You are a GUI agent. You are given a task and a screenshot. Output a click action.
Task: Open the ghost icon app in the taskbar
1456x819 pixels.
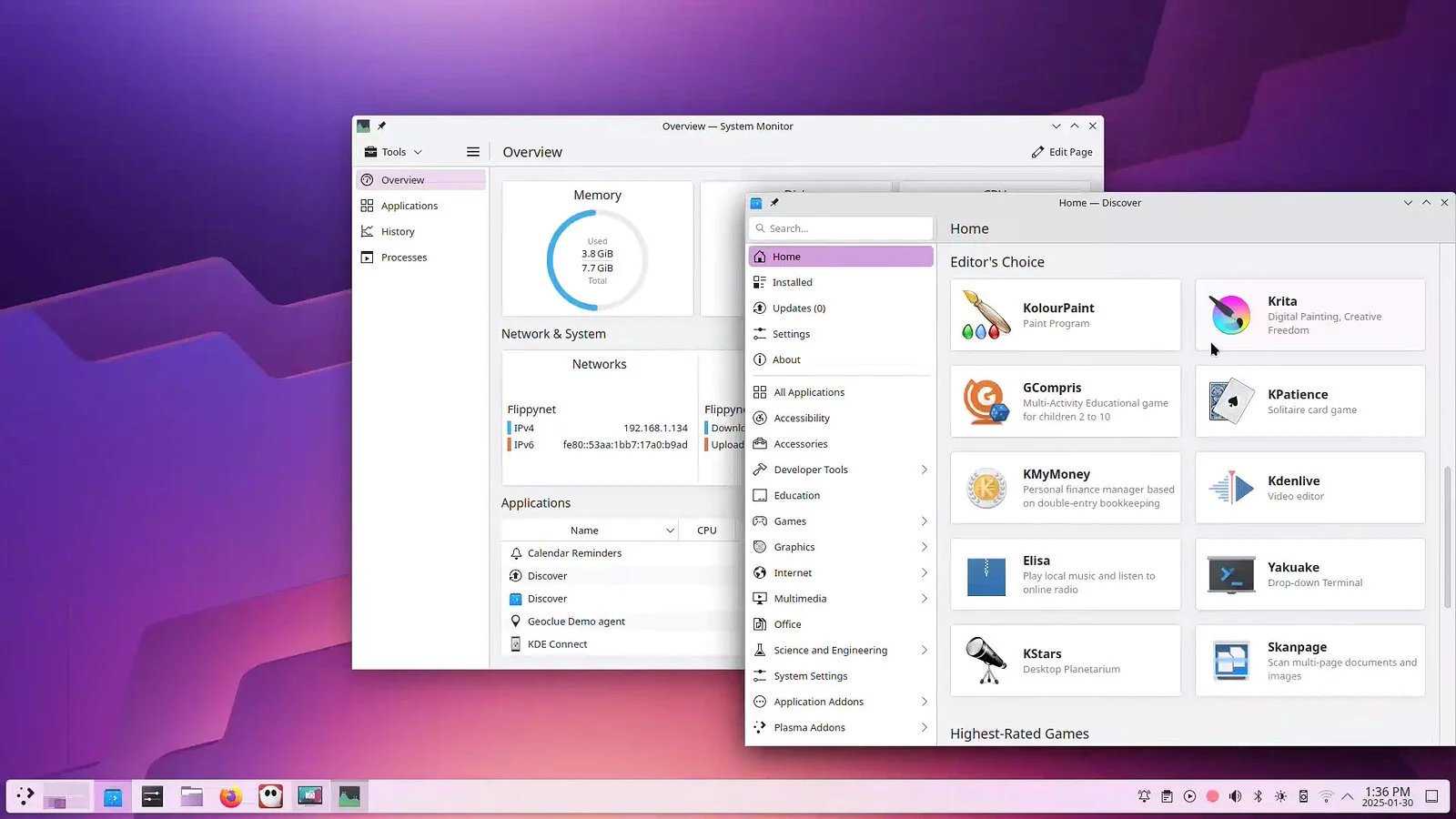[x=270, y=797]
